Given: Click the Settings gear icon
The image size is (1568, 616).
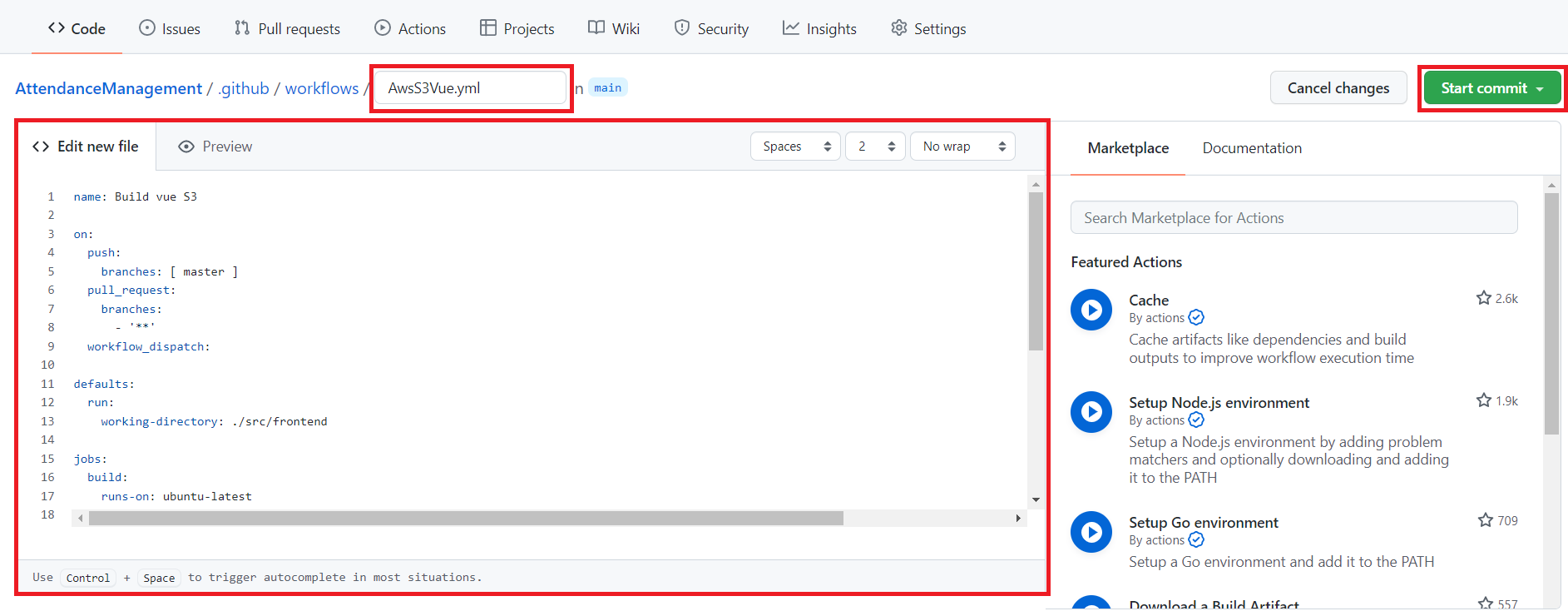Looking at the screenshot, I should click(x=898, y=27).
